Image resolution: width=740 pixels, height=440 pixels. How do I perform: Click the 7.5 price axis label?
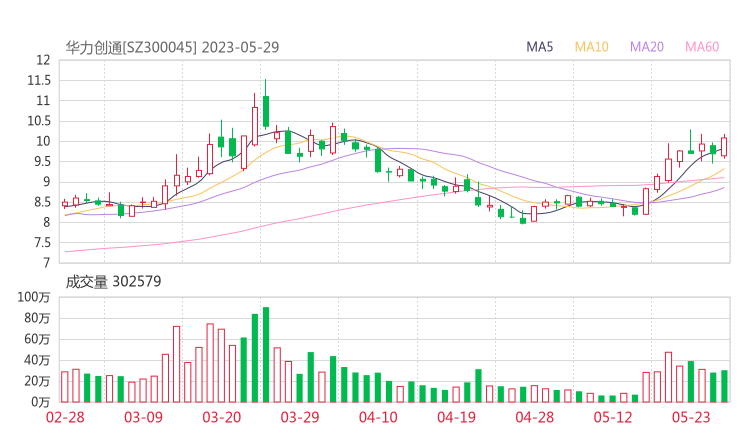(x=40, y=243)
